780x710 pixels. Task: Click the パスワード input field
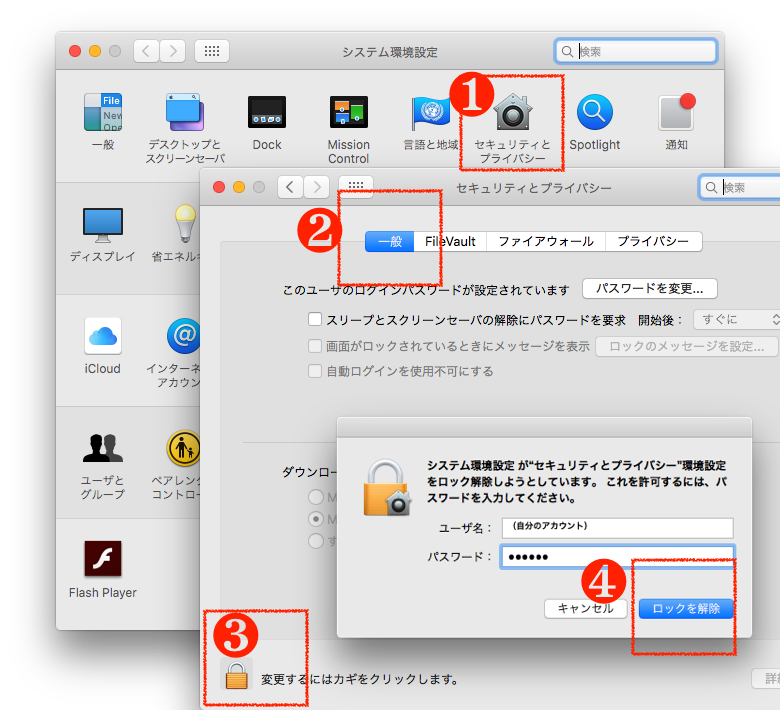pyautogui.click(x=617, y=557)
